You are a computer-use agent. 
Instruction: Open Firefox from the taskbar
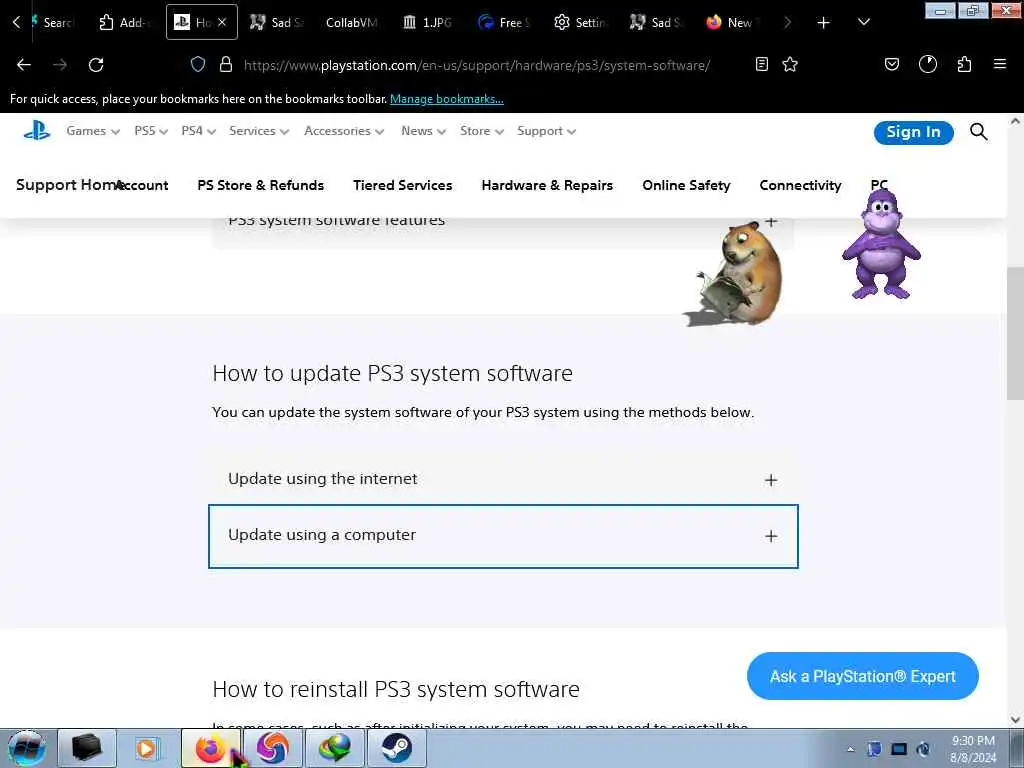pyautogui.click(x=211, y=748)
